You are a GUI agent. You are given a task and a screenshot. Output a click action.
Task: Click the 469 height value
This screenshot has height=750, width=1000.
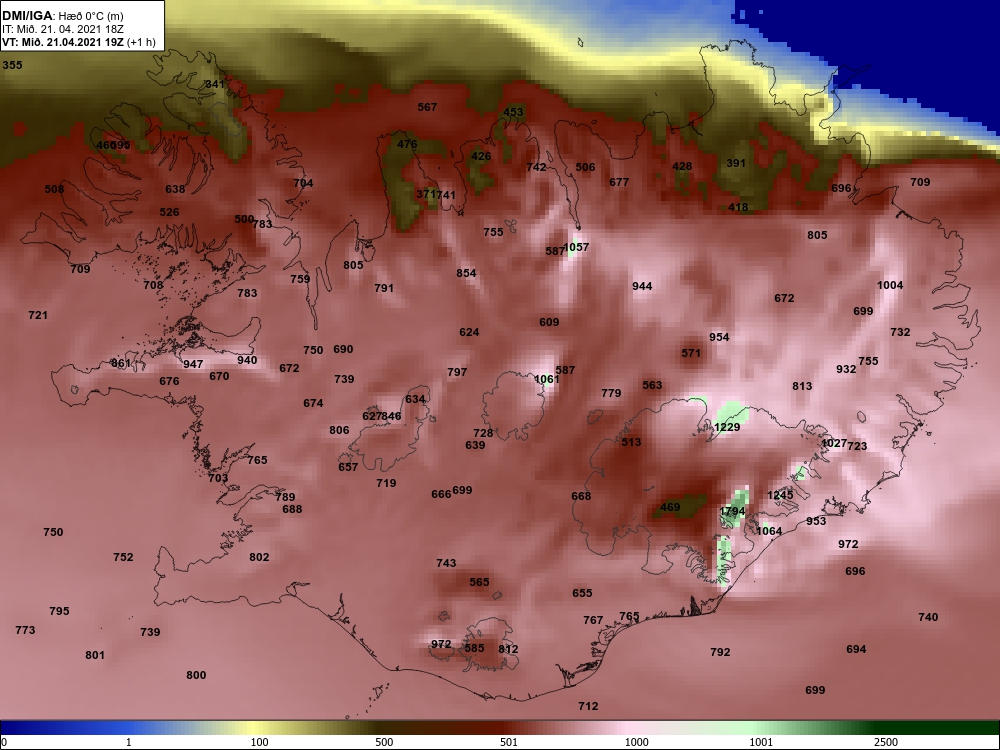pyautogui.click(x=670, y=508)
